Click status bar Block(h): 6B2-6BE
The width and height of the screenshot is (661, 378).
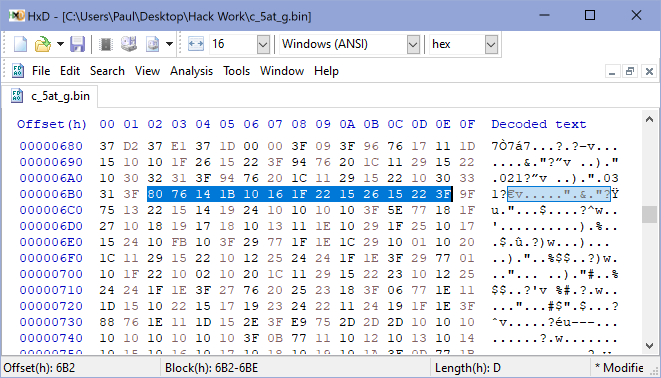pos(211,368)
